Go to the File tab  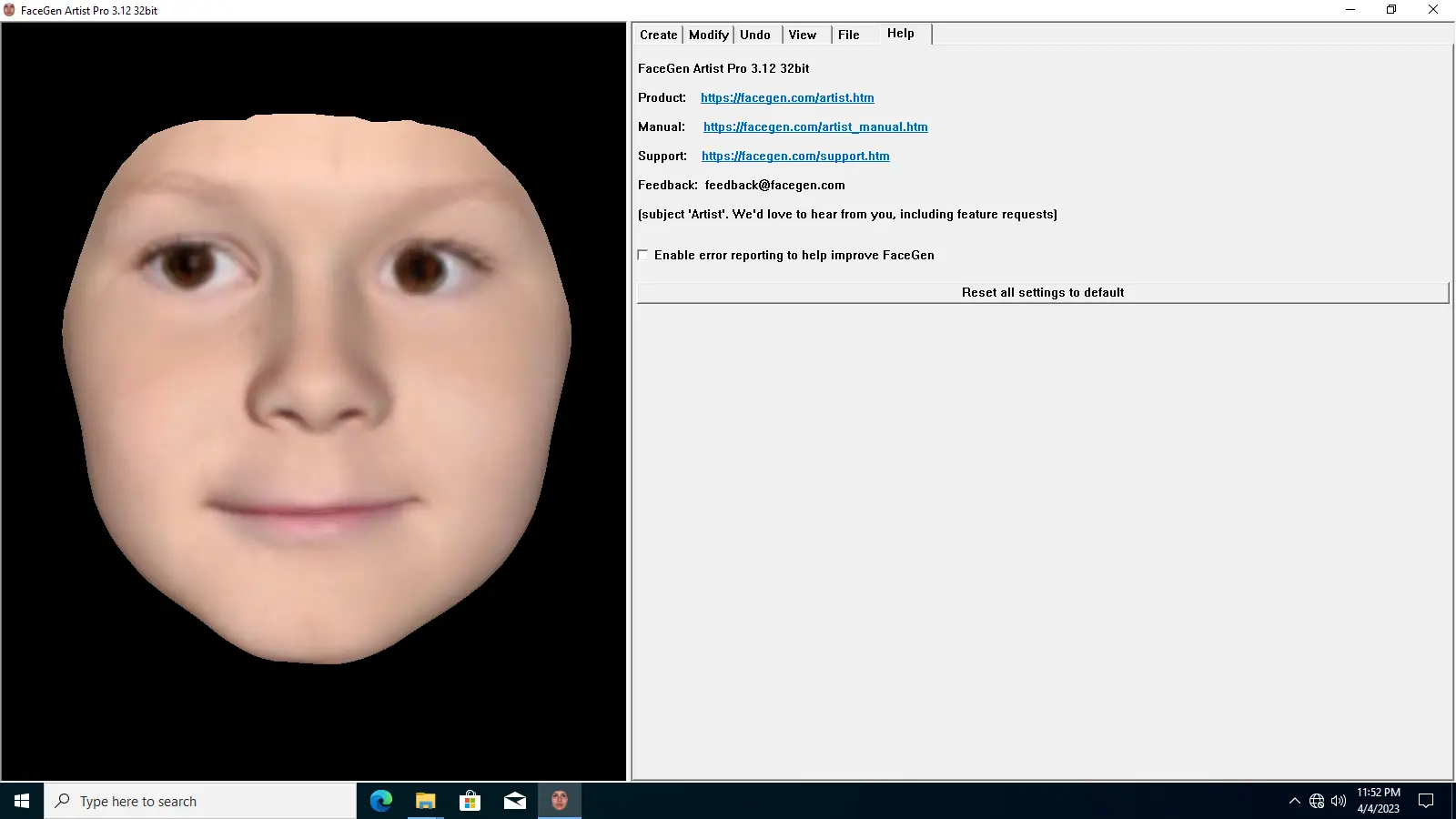(x=848, y=35)
